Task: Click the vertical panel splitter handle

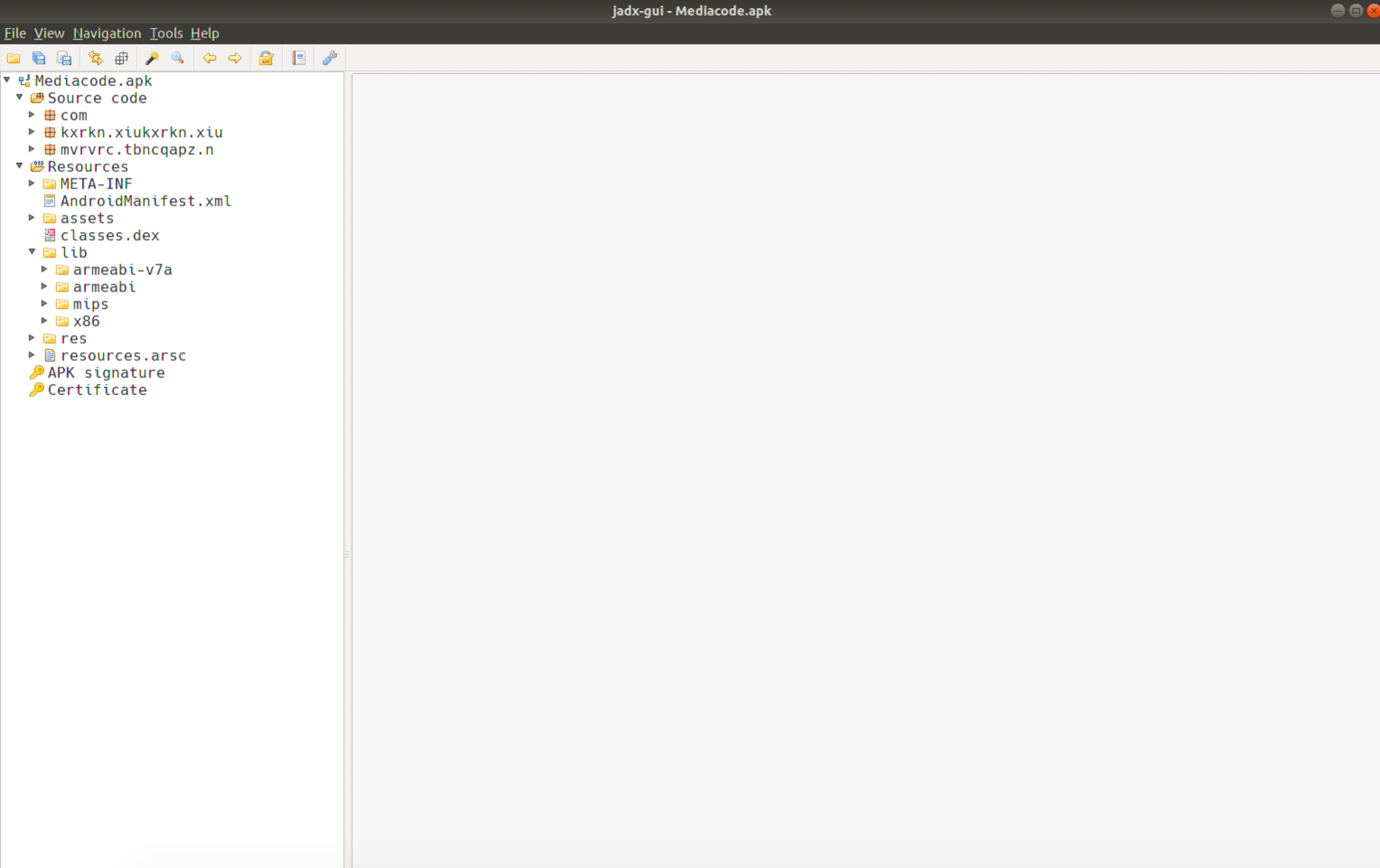Action: tap(347, 555)
